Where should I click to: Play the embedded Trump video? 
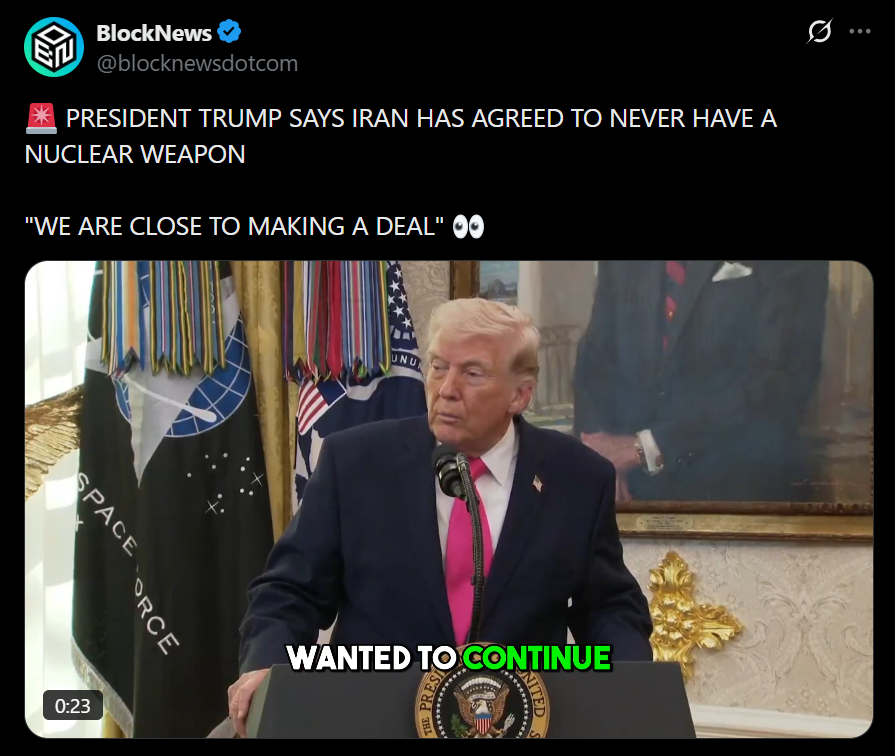click(x=449, y=499)
